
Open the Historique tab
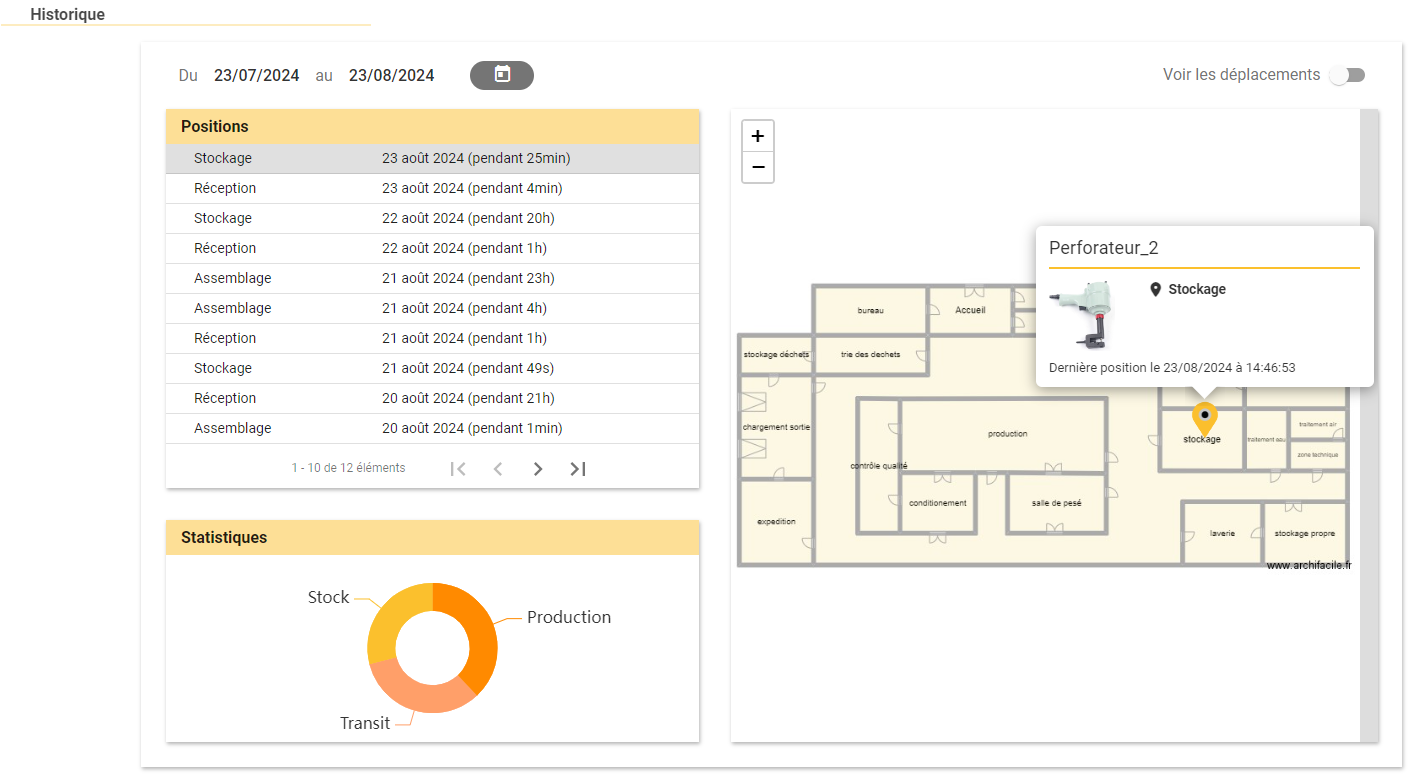pyautogui.click(x=67, y=15)
